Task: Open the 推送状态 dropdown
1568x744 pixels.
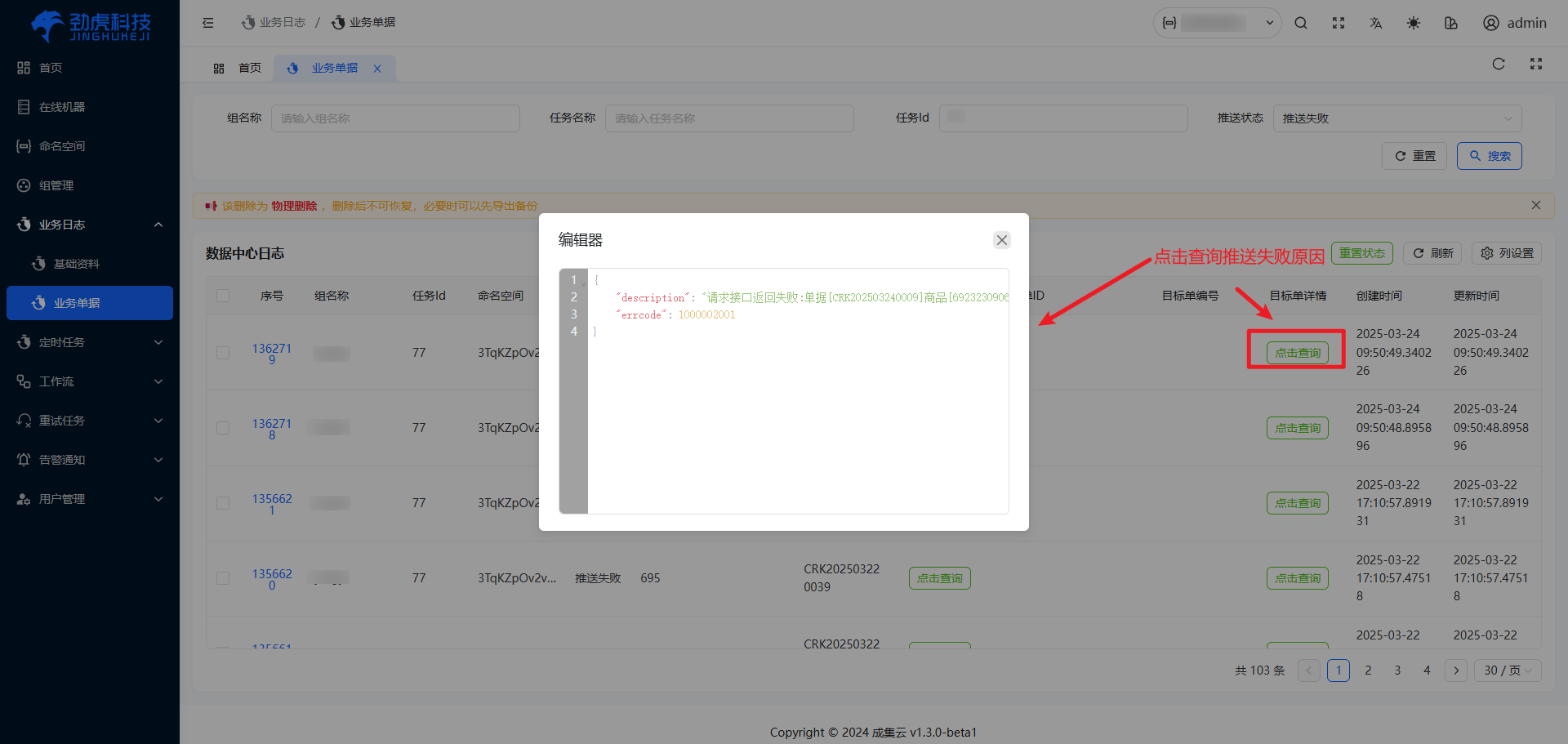Action: [1396, 118]
